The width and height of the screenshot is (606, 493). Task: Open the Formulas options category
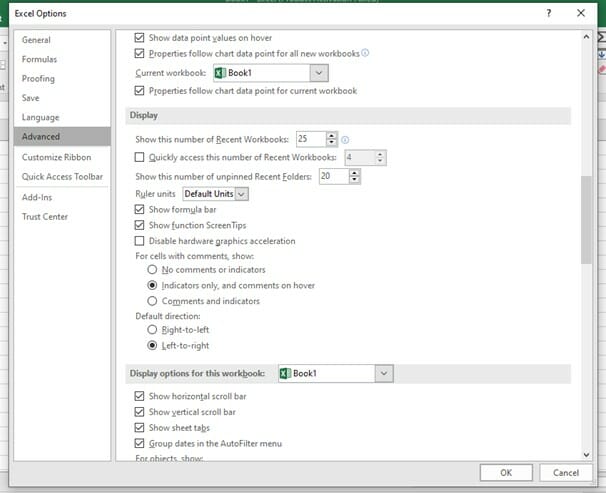click(62, 60)
